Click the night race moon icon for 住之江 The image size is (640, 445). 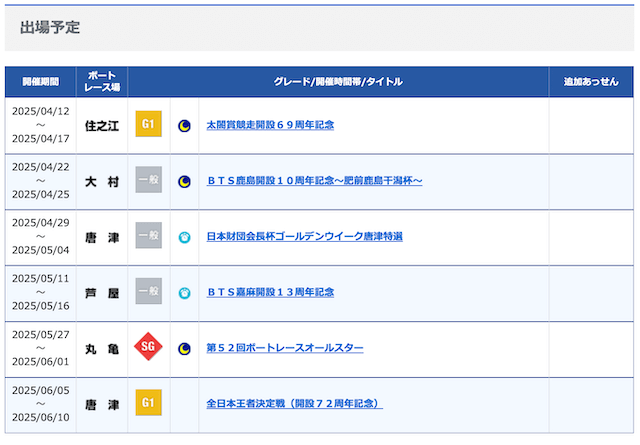tap(184, 126)
